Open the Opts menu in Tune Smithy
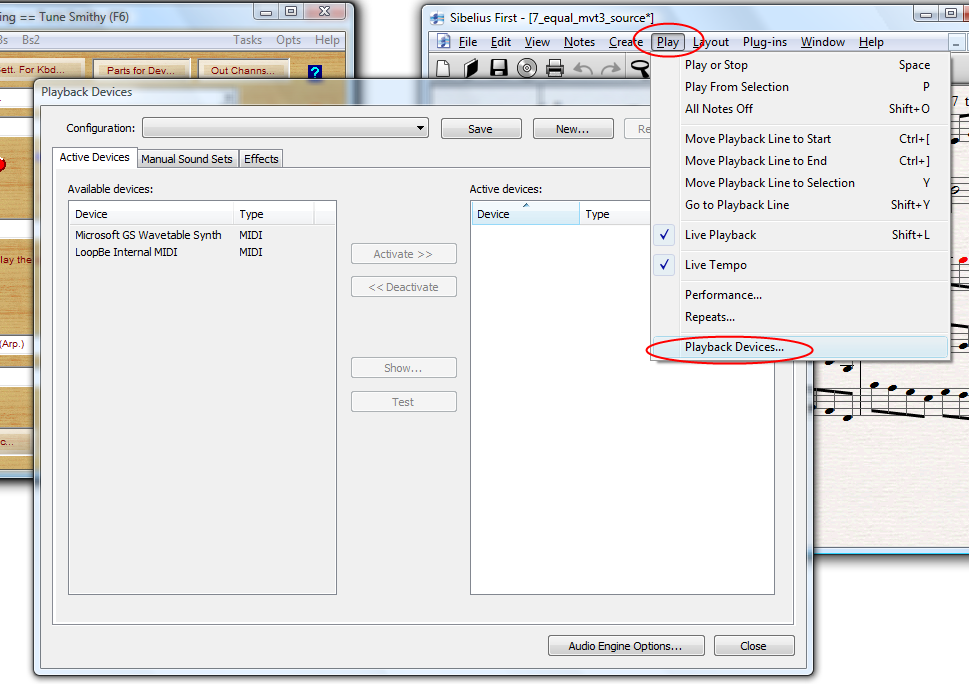The height and width of the screenshot is (684, 969). coord(289,40)
